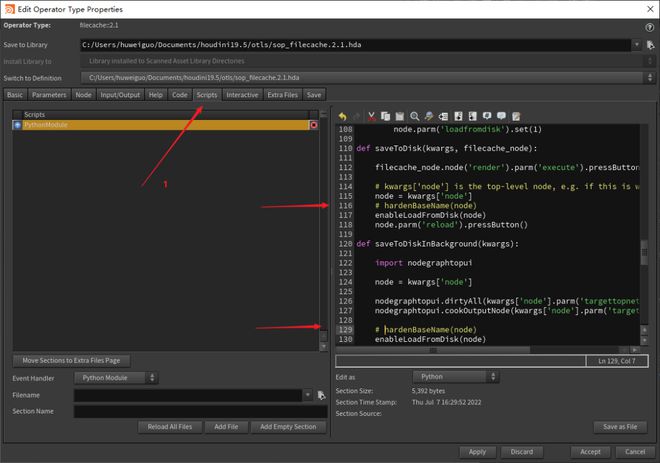Viewport: 660px width, 463px height.
Task: Open the Event Handler dropdown
Action: point(115,377)
